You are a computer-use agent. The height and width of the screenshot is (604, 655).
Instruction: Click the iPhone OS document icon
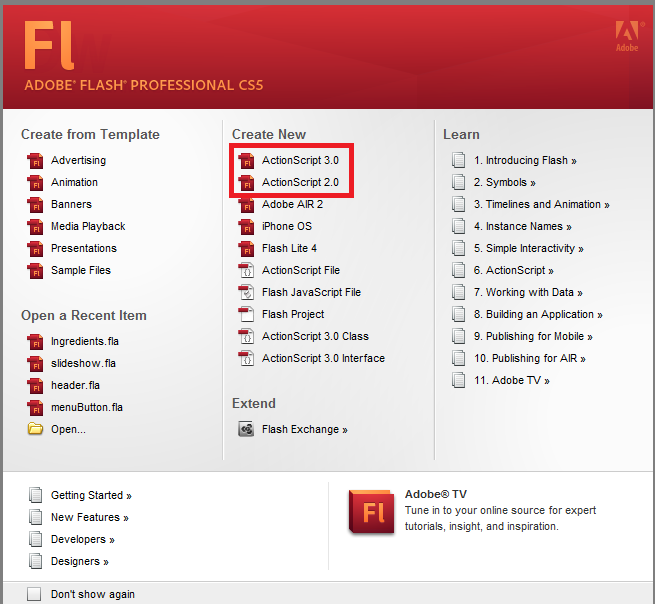[x=246, y=226]
